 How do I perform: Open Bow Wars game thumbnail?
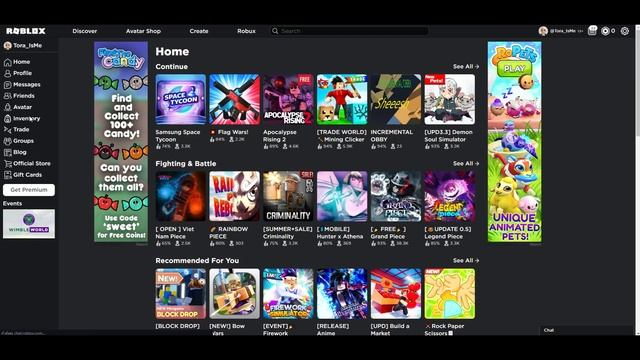[234, 293]
